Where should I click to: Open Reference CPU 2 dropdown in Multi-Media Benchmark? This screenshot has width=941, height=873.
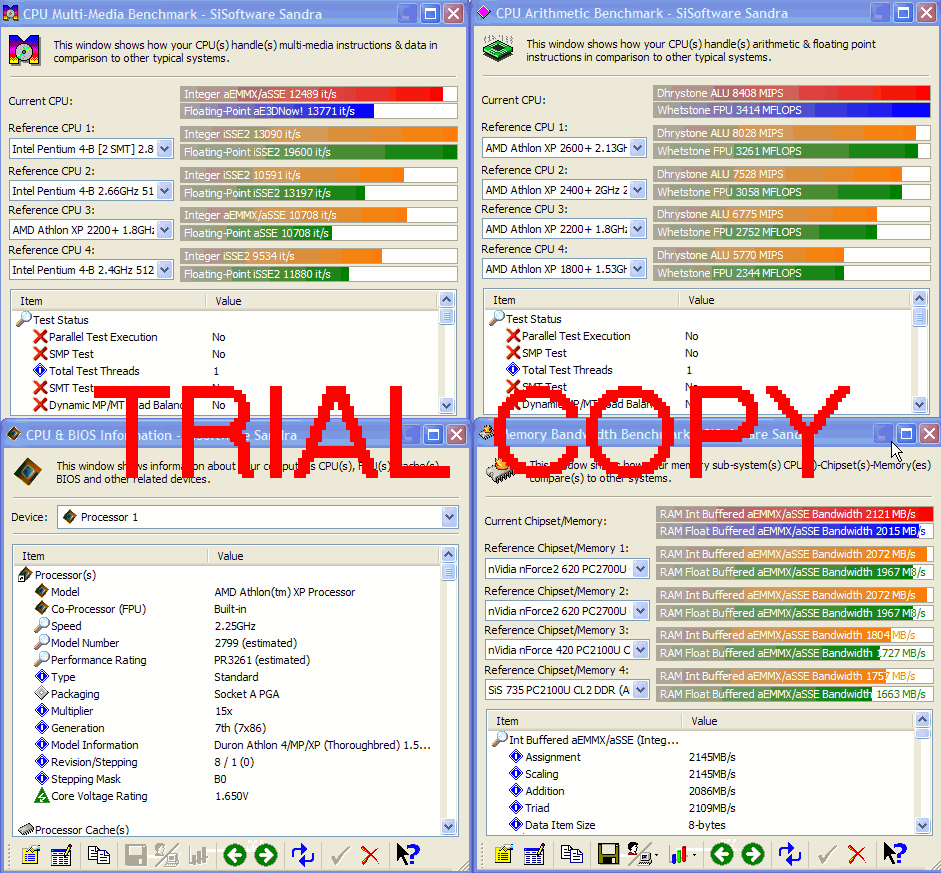164,191
